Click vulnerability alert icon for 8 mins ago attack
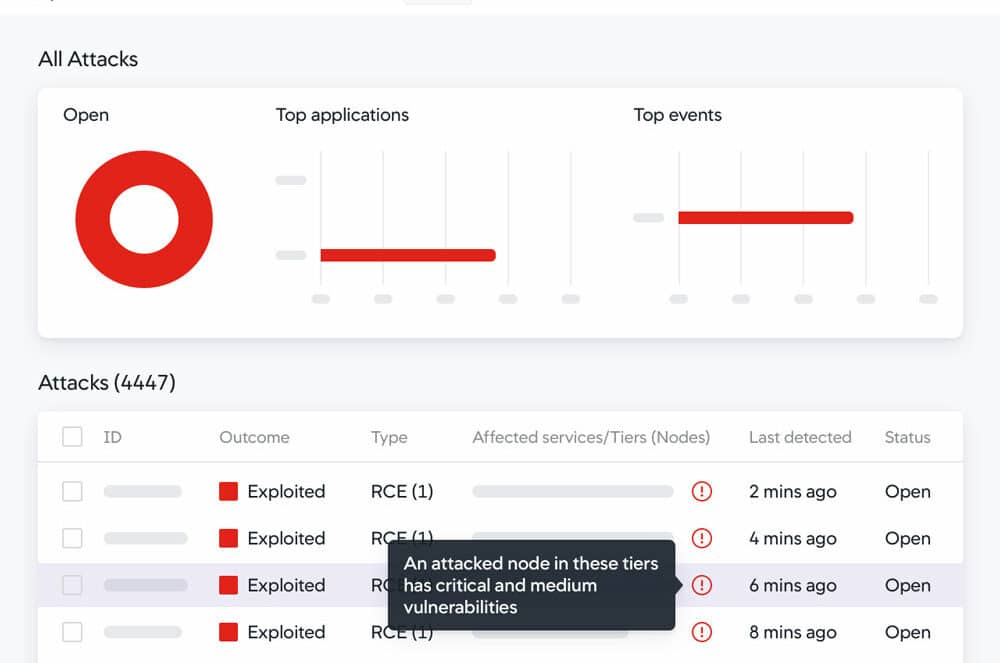The image size is (1000, 663). (x=702, y=632)
